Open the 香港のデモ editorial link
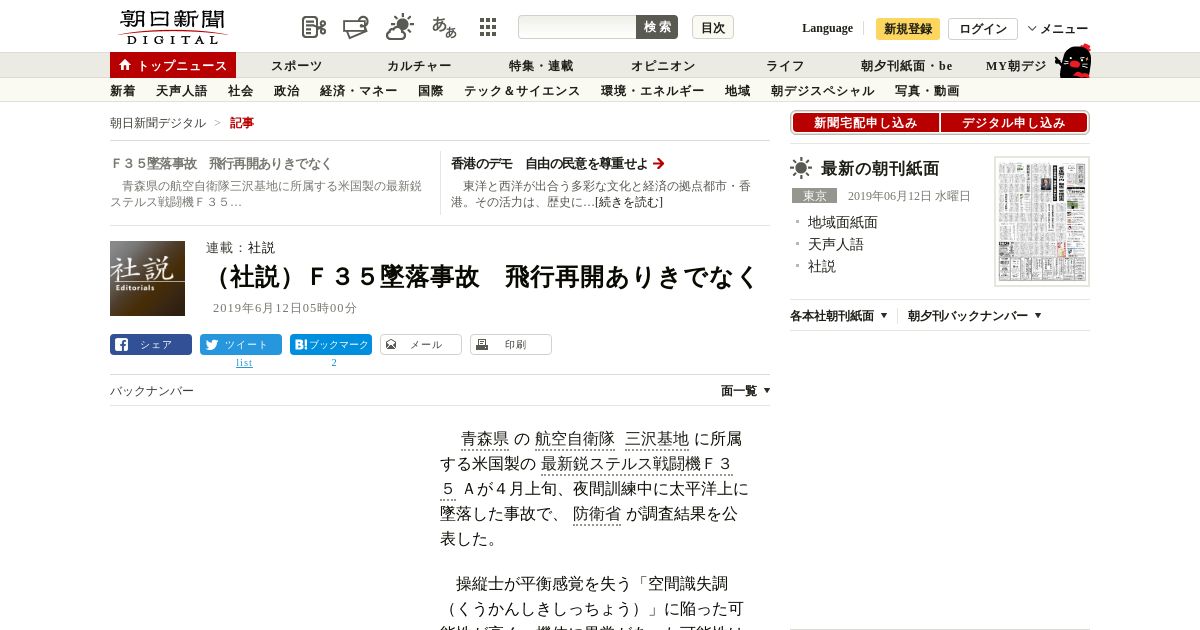 pyautogui.click(x=558, y=163)
